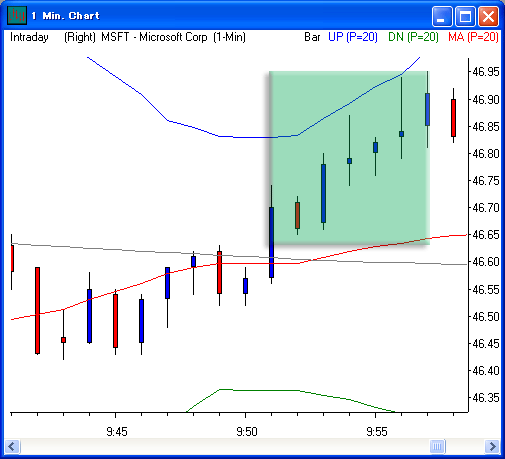Click the MSFT - Microsoft Corp symbol text

[x=154, y=37]
